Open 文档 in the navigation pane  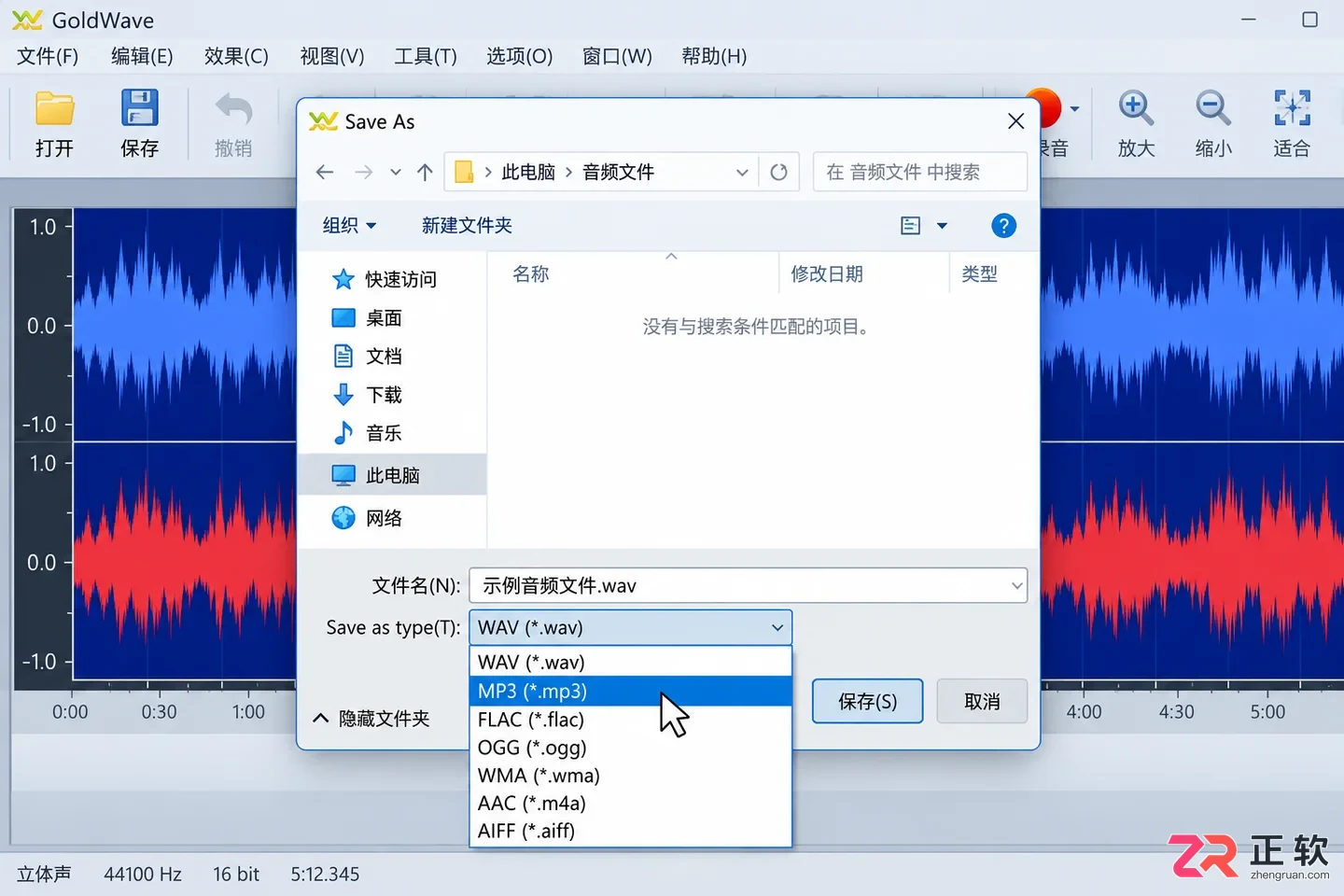pos(368,357)
